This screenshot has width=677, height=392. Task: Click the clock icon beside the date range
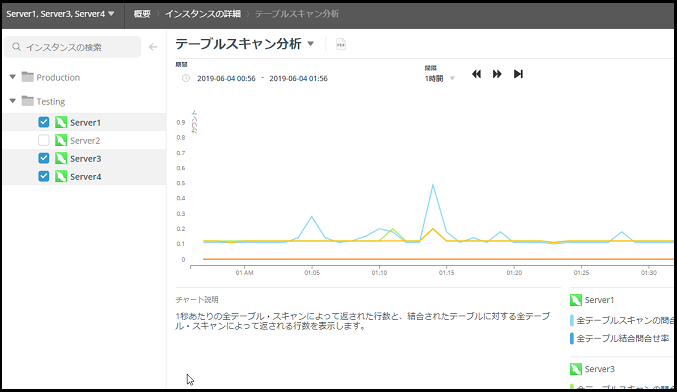pyautogui.click(x=186, y=78)
